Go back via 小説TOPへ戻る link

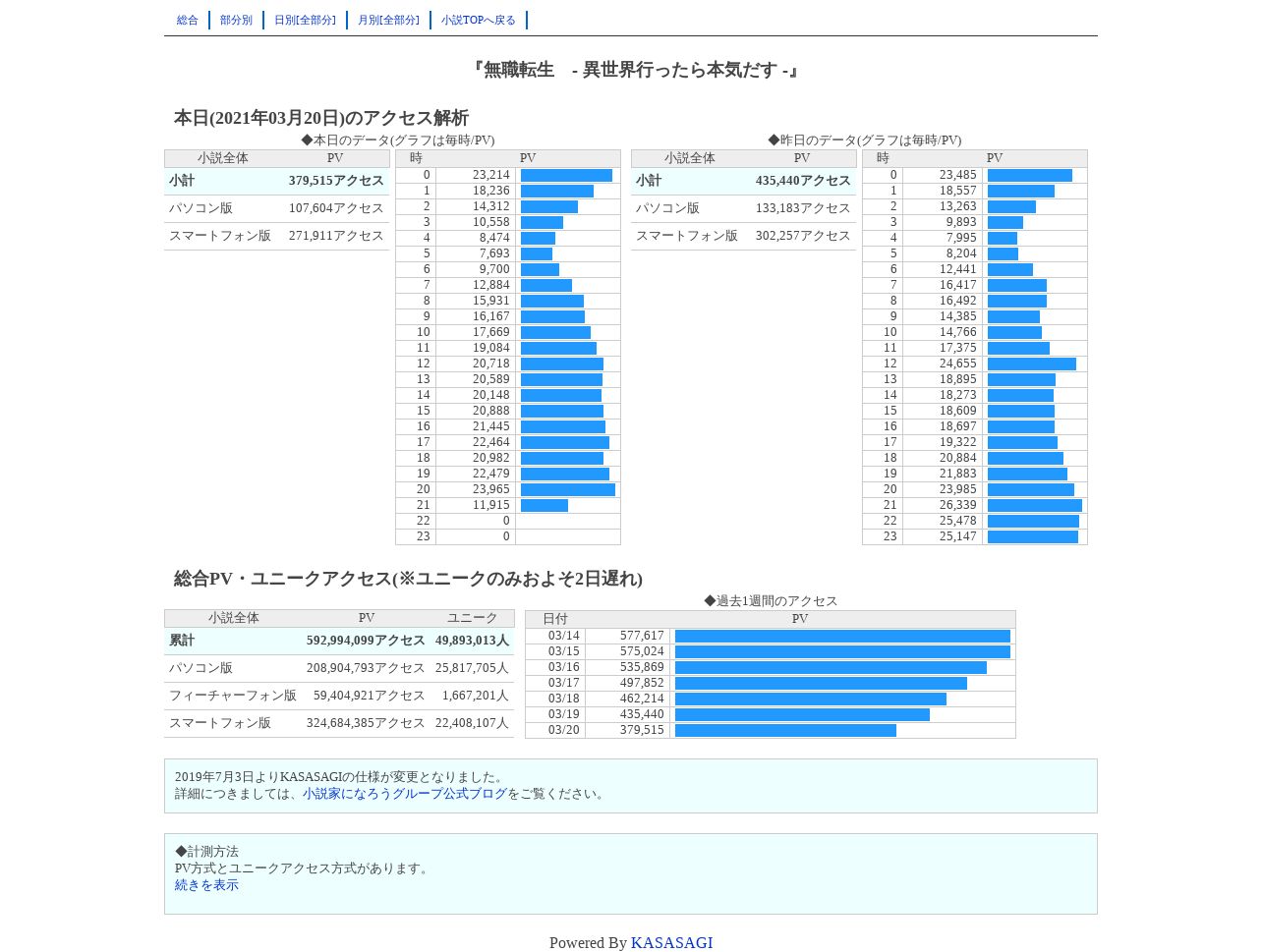(479, 20)
